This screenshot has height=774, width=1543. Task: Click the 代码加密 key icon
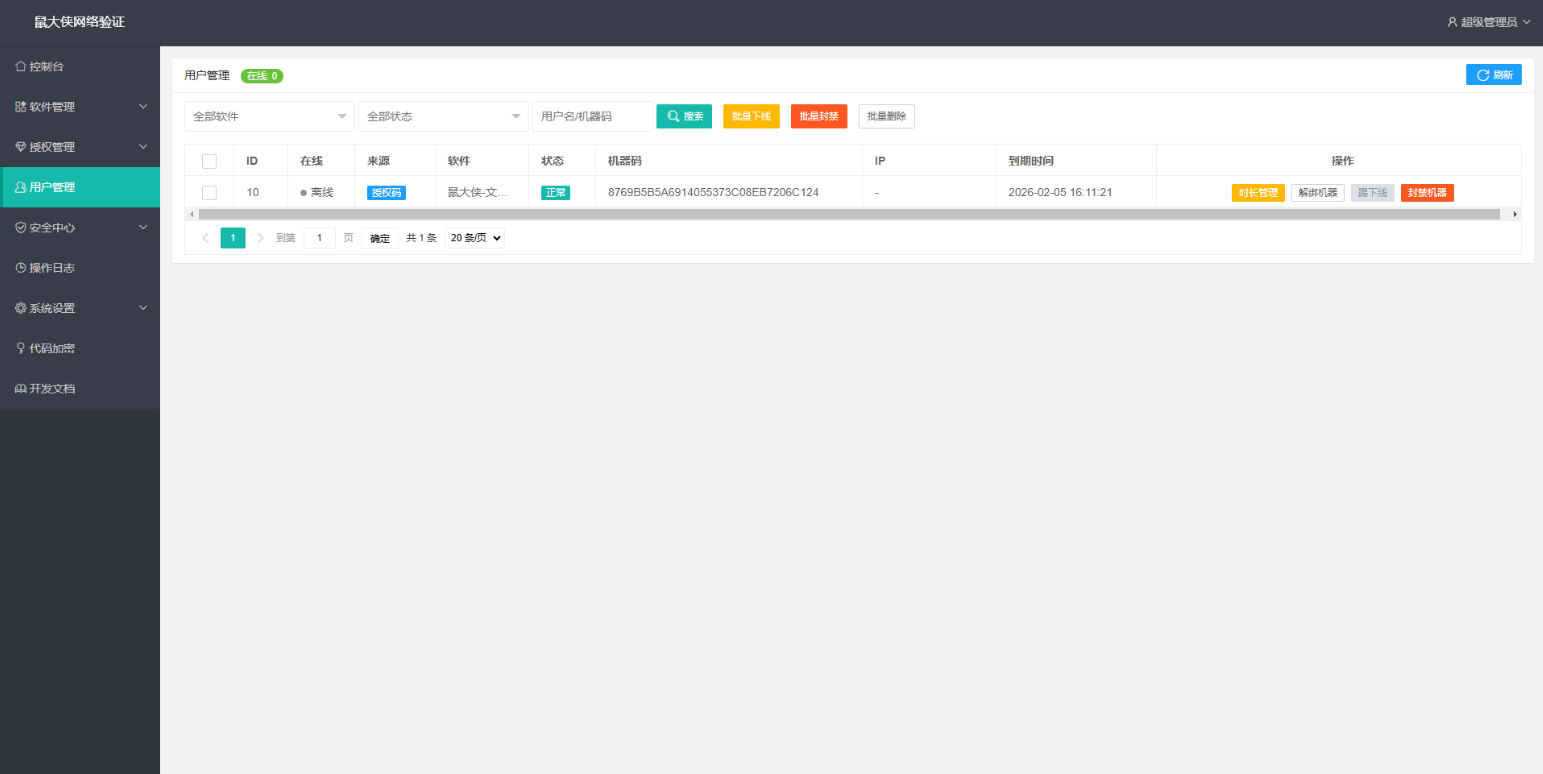tap(21, 348)
